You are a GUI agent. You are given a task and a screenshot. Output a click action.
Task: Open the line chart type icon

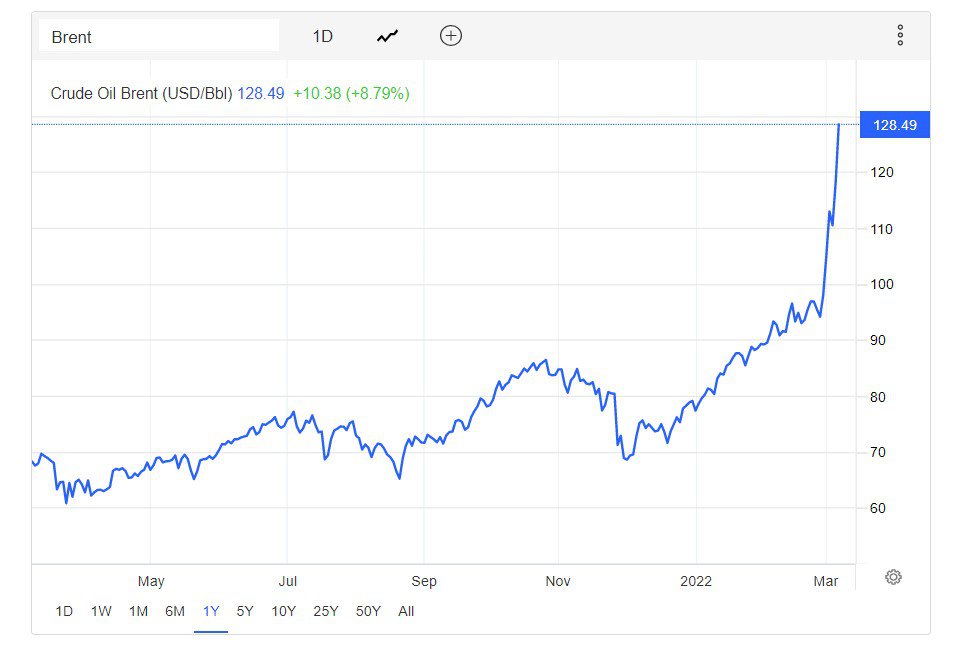tap(388, 36)
